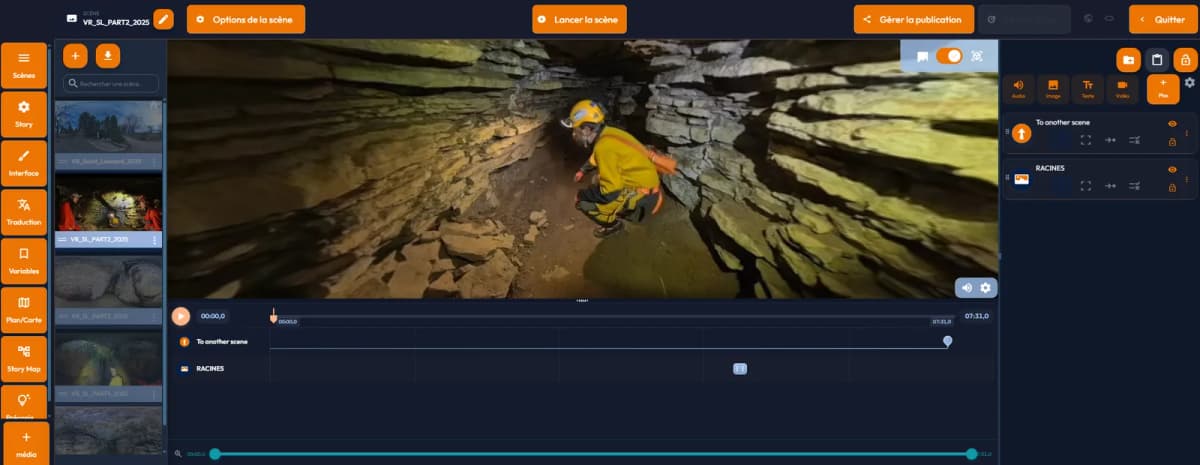Viewport: 1200px width, 465px height.
Task: Click the preview volume speaker icon
Action: pos(967,288)
